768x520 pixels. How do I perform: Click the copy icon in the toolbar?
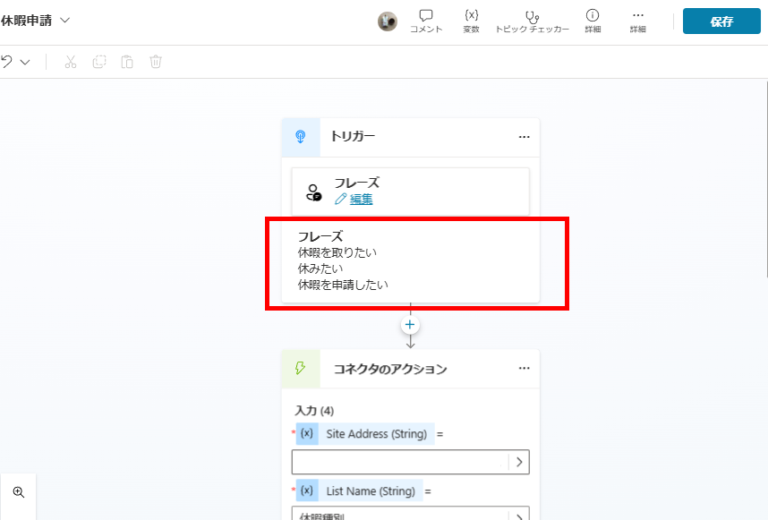point(99,62)
